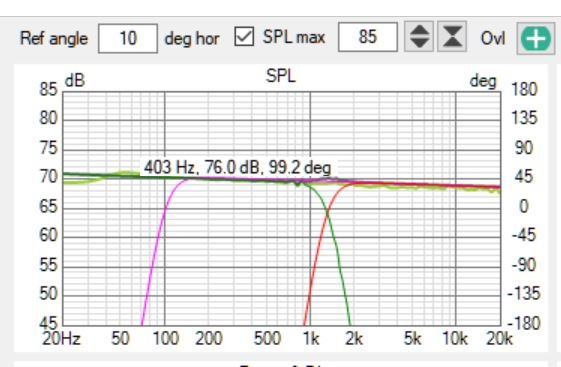Click the 'deg hor' label
561x367 pixels.
click(192, 39)
